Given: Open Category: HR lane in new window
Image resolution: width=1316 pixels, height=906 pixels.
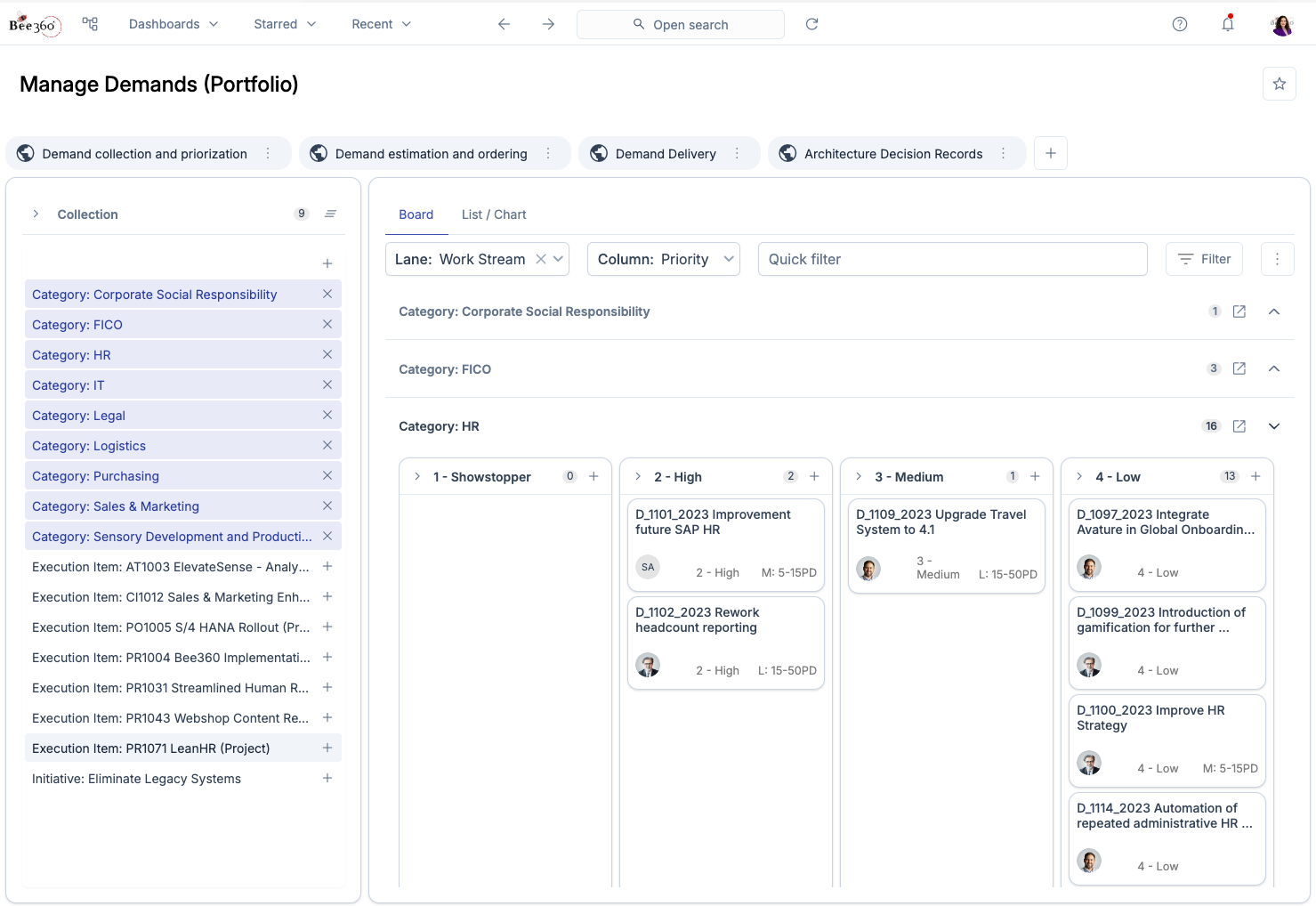Looking at the screenshot, I should point(1239,426).
